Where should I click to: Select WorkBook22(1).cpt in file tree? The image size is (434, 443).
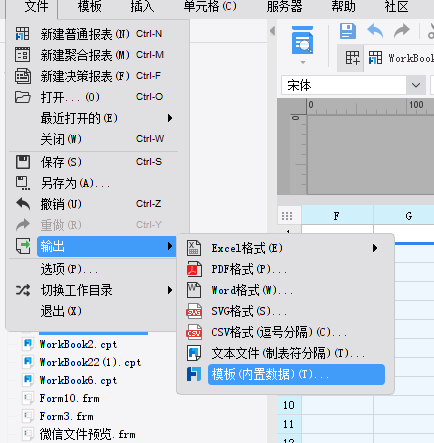pos(90,362)
